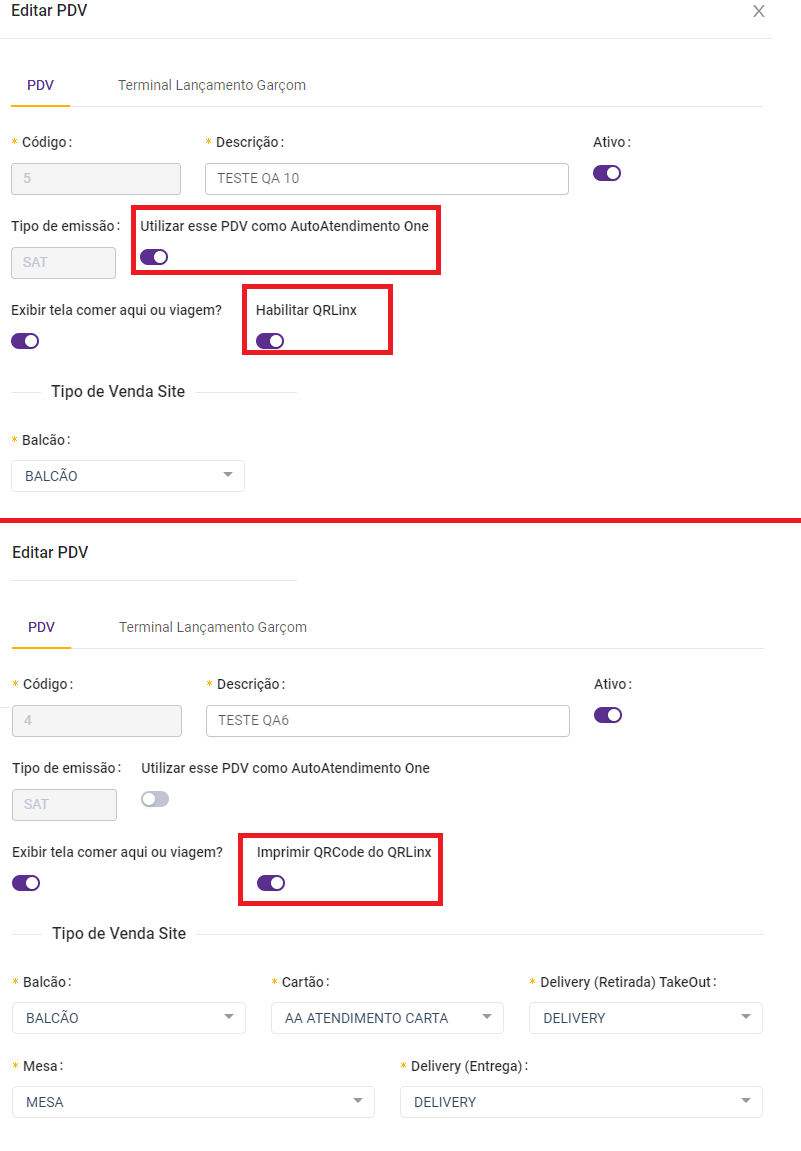Enable AutoAtendimento One for TESTE QA6
801x1151 pixels.
coord(155,799)
